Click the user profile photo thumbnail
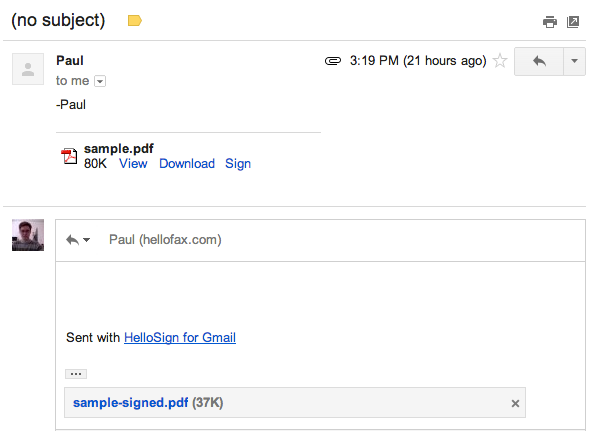Screen dimensions: 600x431 point(28,235)
